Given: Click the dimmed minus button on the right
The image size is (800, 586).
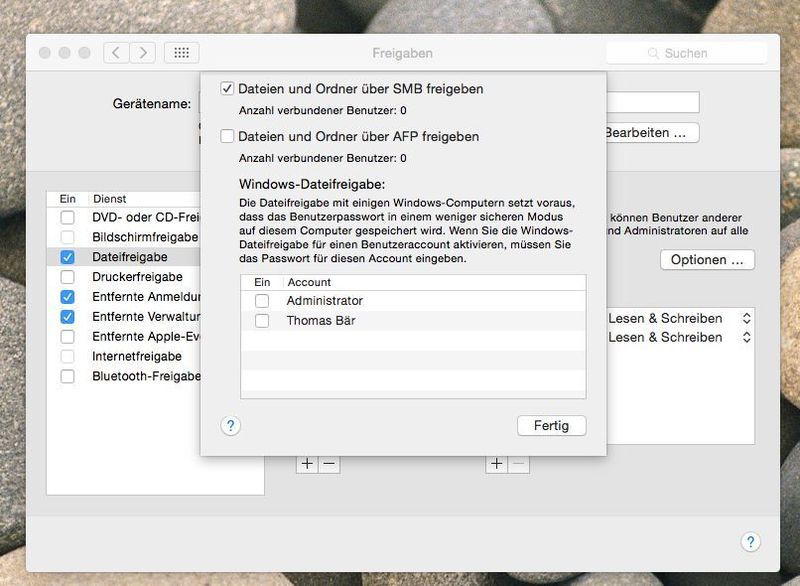Looking at the screenshot, I should click(x=516, y=461).
